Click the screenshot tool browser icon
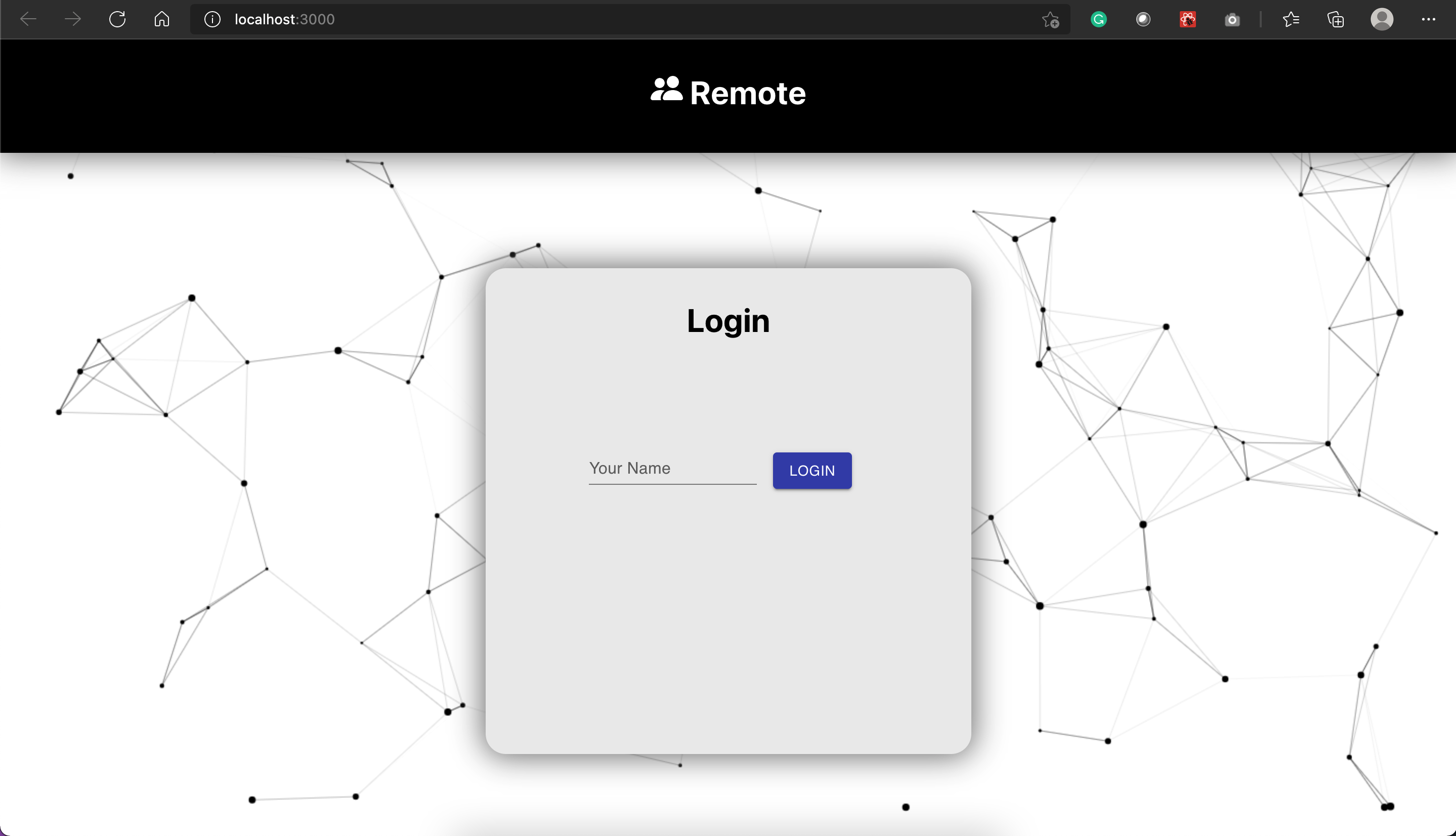Image resolution: width=1456 pixels, height=836 pixels. pos(1232,19)
